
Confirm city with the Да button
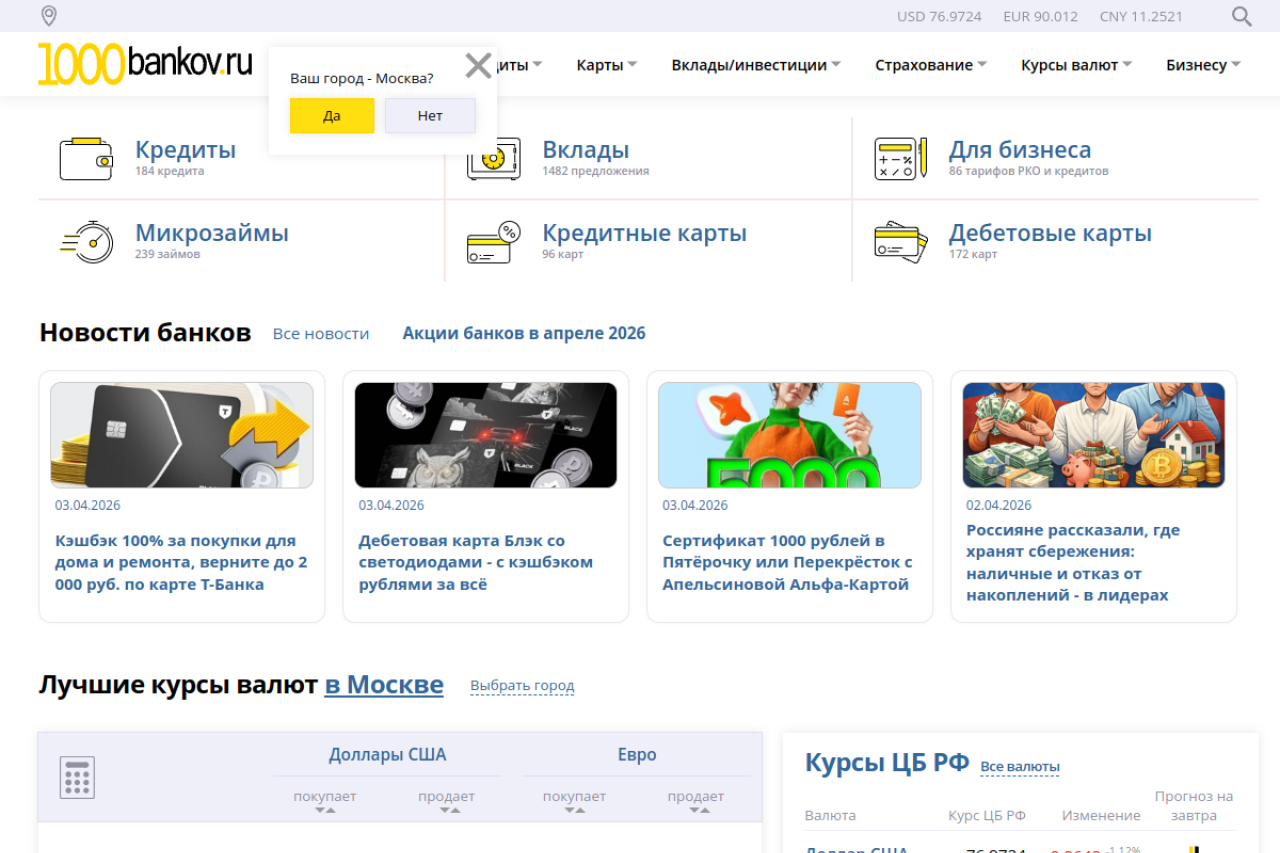(x=332, y=116)
